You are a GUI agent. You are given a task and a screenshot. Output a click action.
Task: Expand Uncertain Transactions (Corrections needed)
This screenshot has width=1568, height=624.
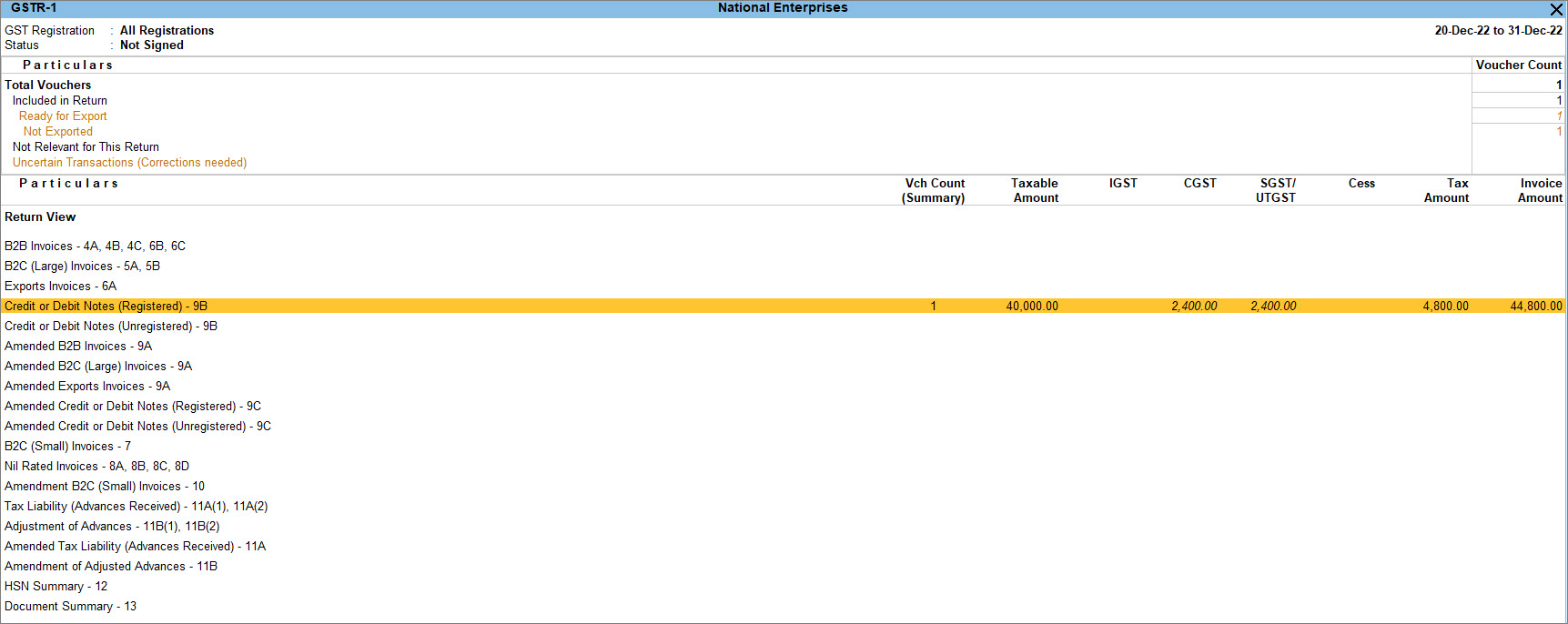[129, 163]
